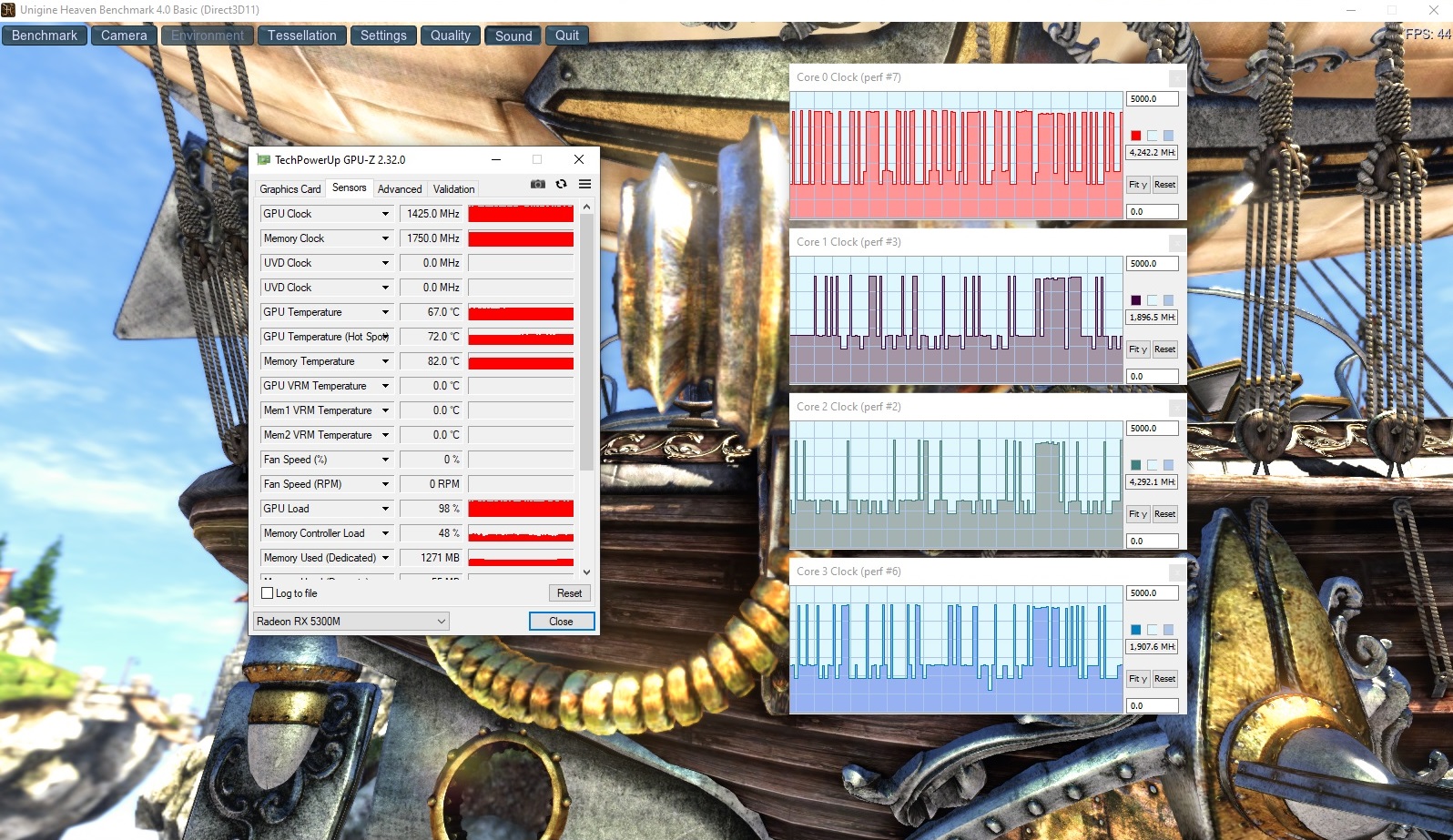This screenshot has height=840, width=1453.
Task: Close the Core 2 Clock graph panel
Action: [1177, 408]
